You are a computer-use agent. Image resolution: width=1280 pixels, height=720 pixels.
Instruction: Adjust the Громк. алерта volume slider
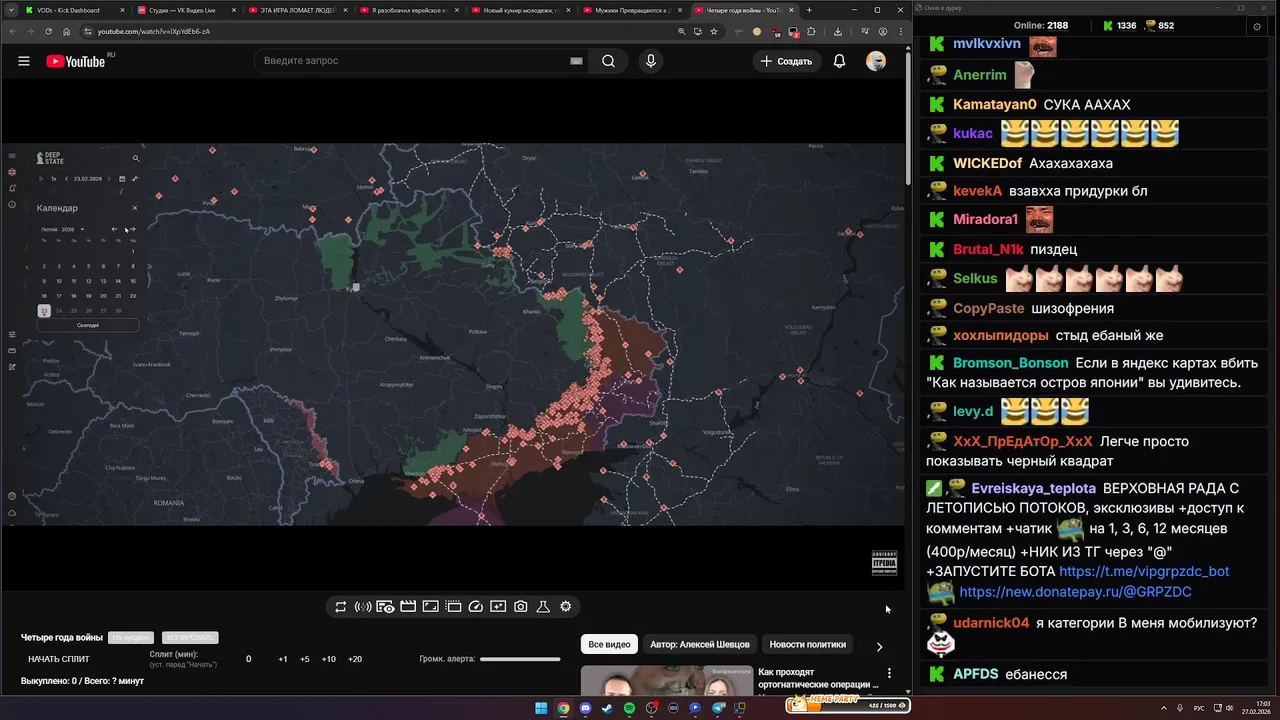click(520, 659)
